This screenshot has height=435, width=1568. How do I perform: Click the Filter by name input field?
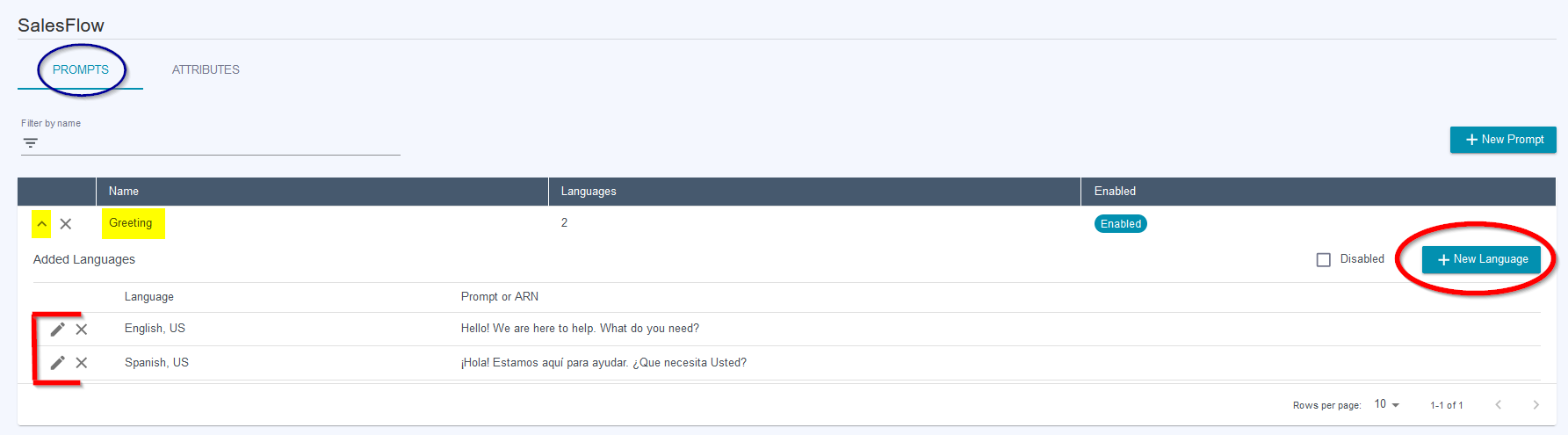[211, 143]
